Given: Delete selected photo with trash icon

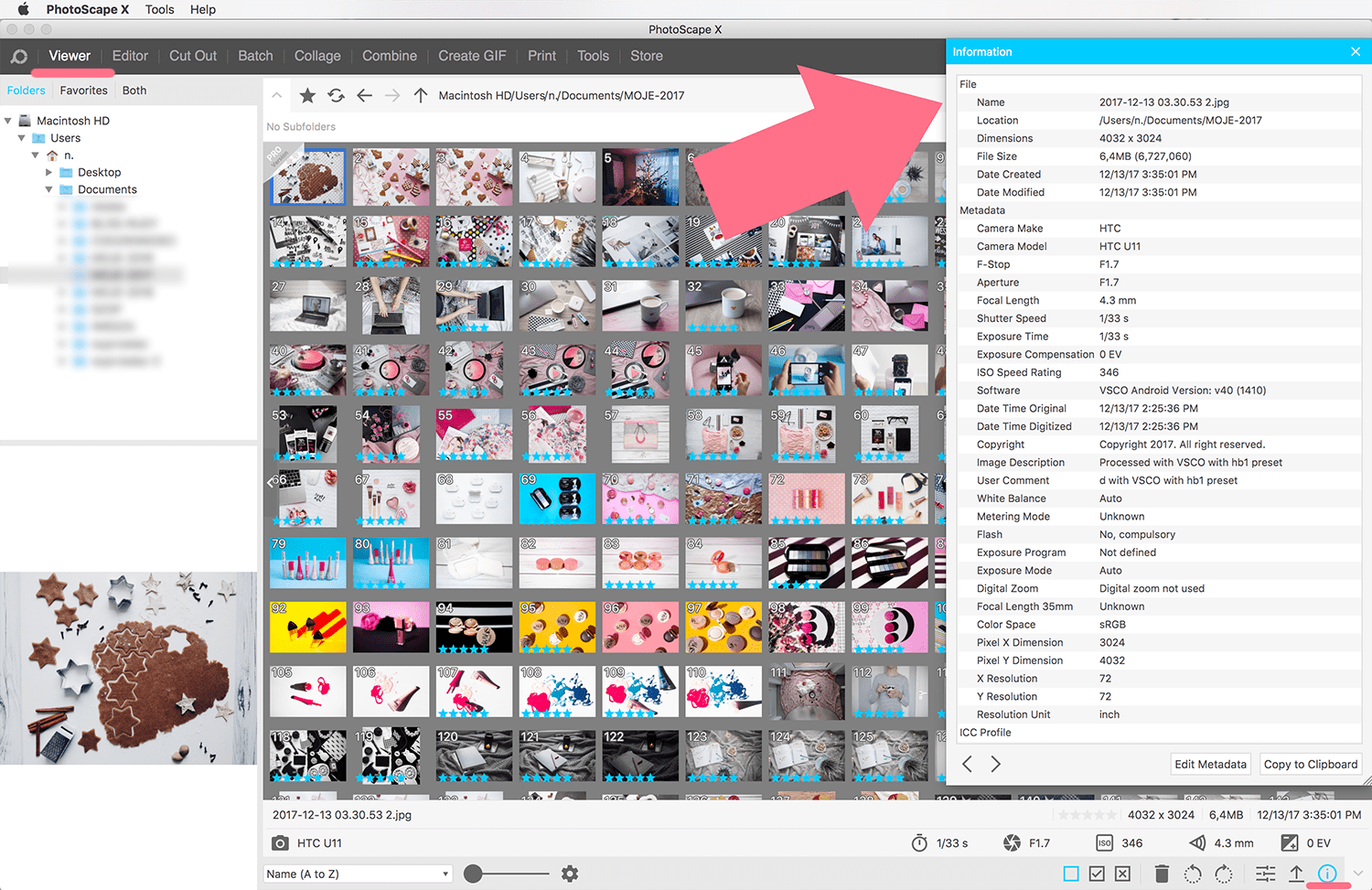Looking at the screenshot, I should (x=1162, y=874).
